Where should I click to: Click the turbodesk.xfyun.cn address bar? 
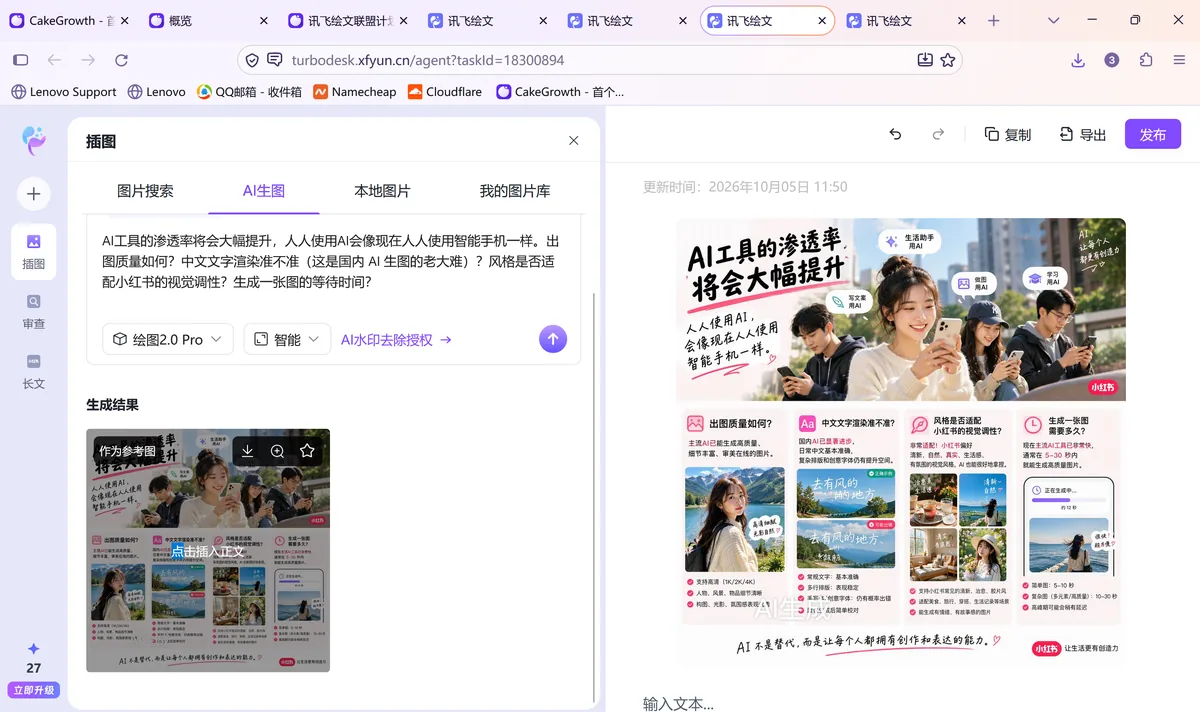(600, 60)
